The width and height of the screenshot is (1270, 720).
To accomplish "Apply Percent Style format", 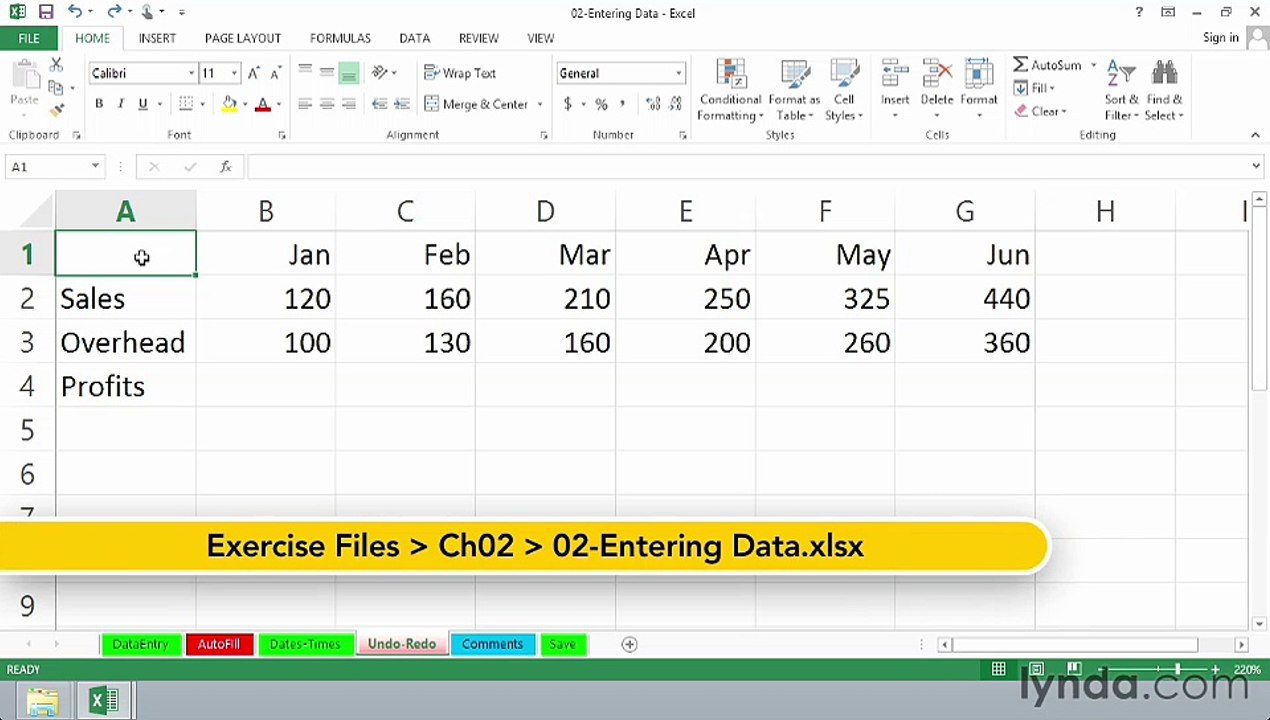I will point(601,104).
